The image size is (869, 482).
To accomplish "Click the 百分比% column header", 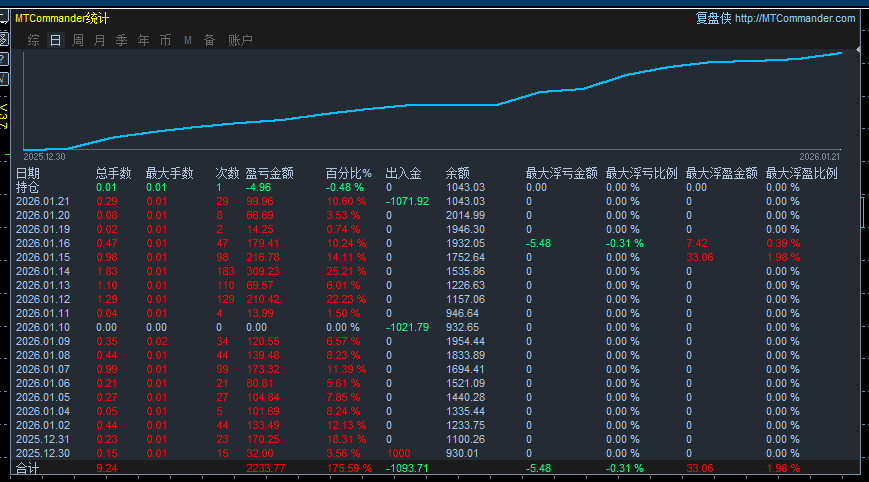I will [x=349, y=173].
